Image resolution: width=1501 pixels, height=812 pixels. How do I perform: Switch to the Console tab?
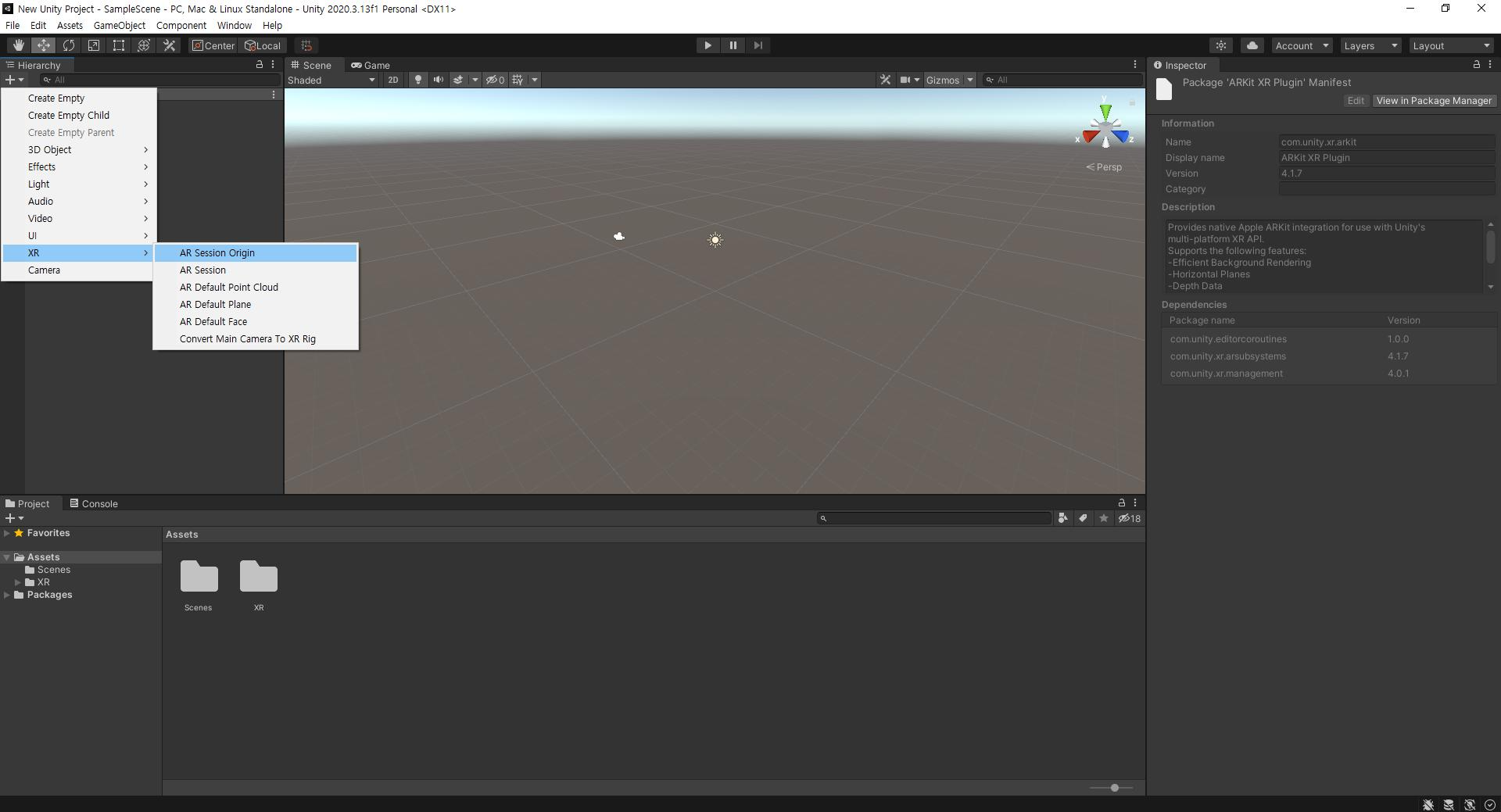pos(94,503)
